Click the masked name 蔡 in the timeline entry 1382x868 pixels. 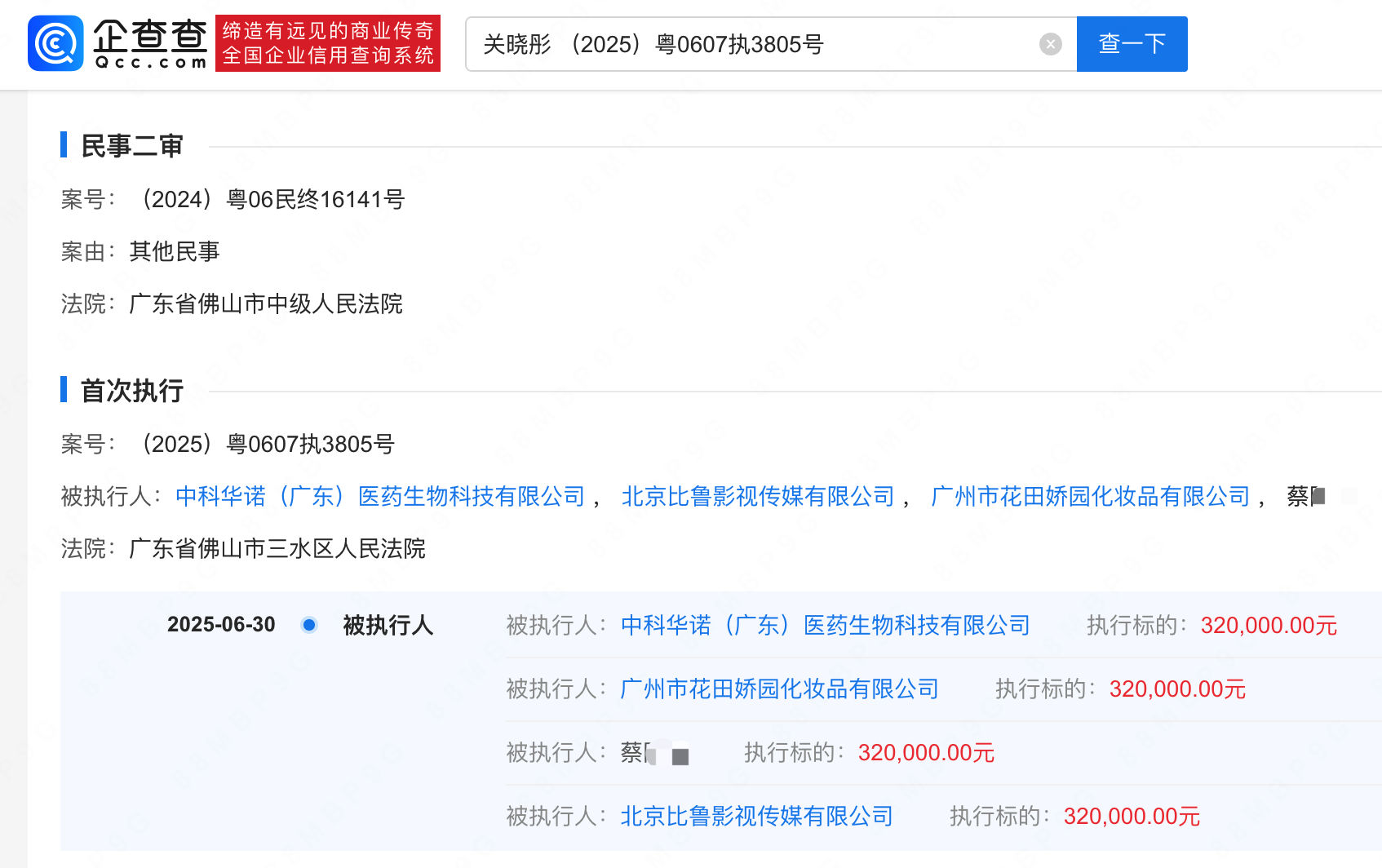[x=654, y=752]
